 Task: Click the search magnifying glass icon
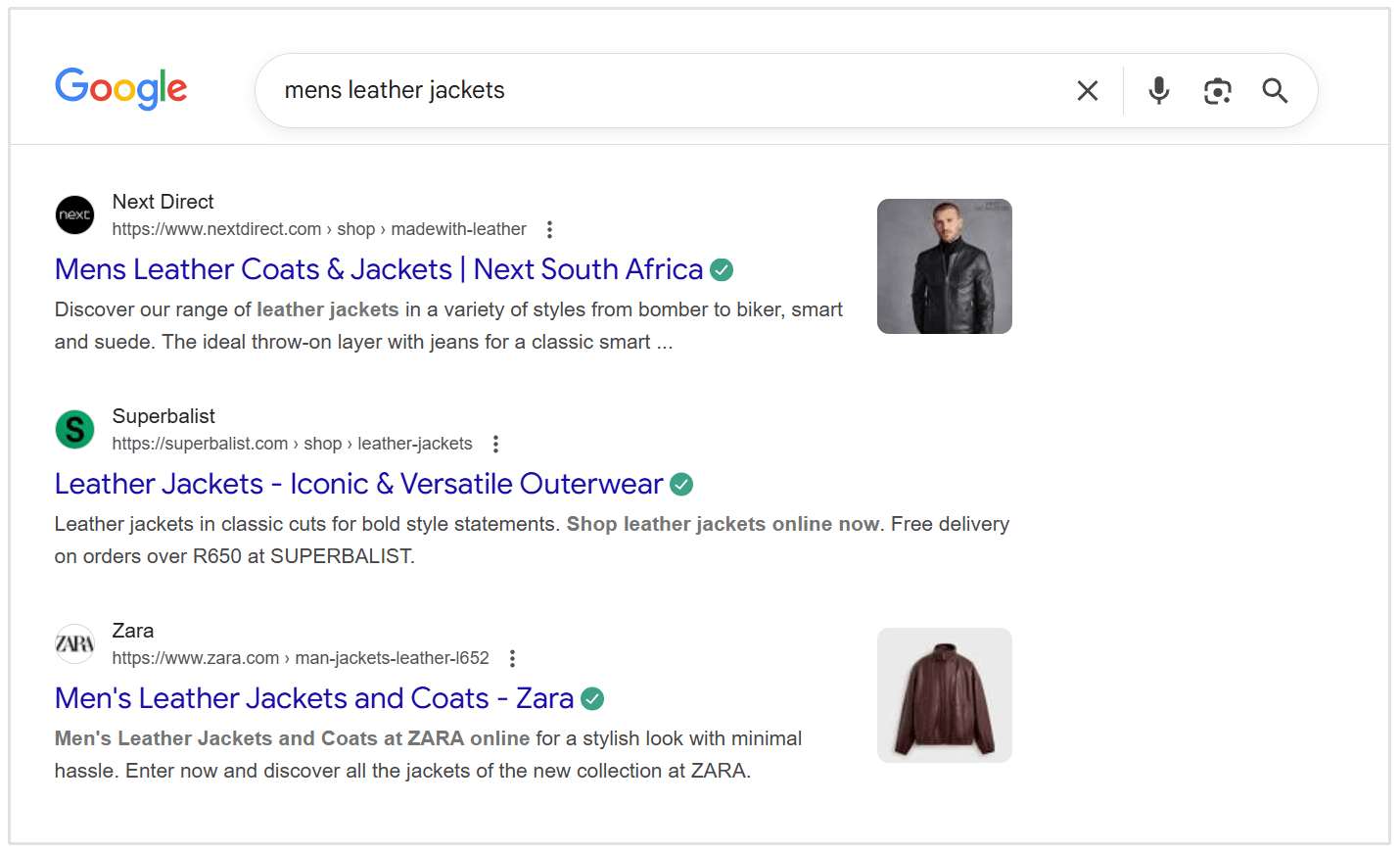click(1275, 90)
